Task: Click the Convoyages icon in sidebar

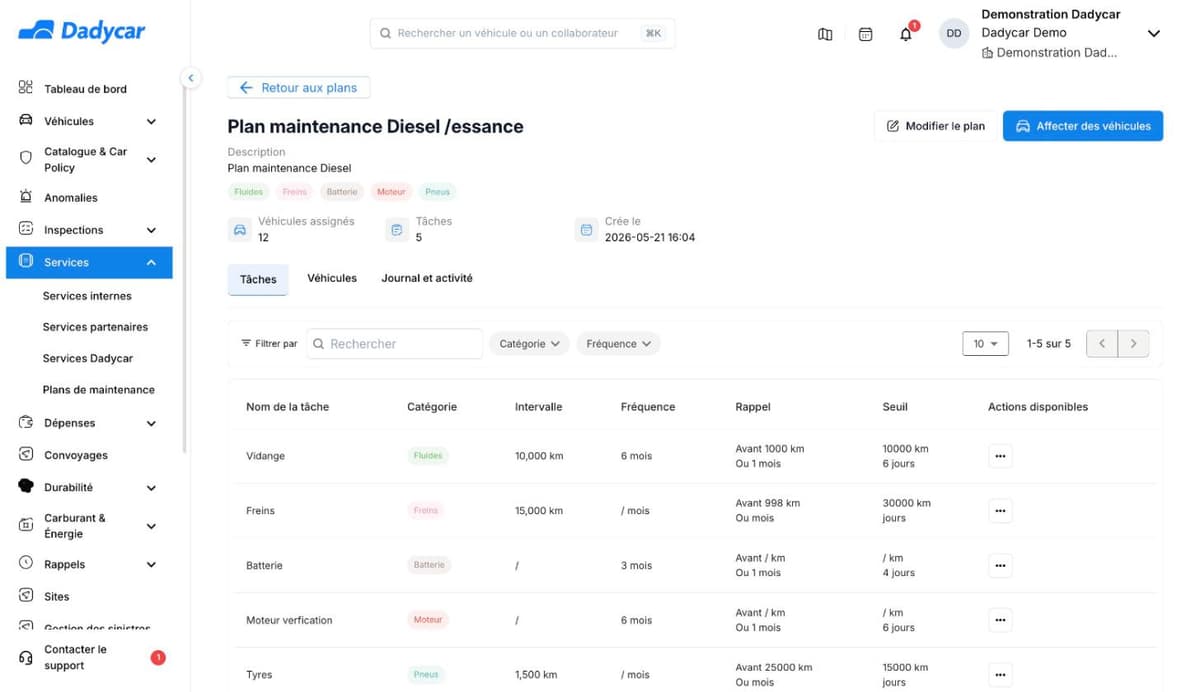Action: [26, 454]
